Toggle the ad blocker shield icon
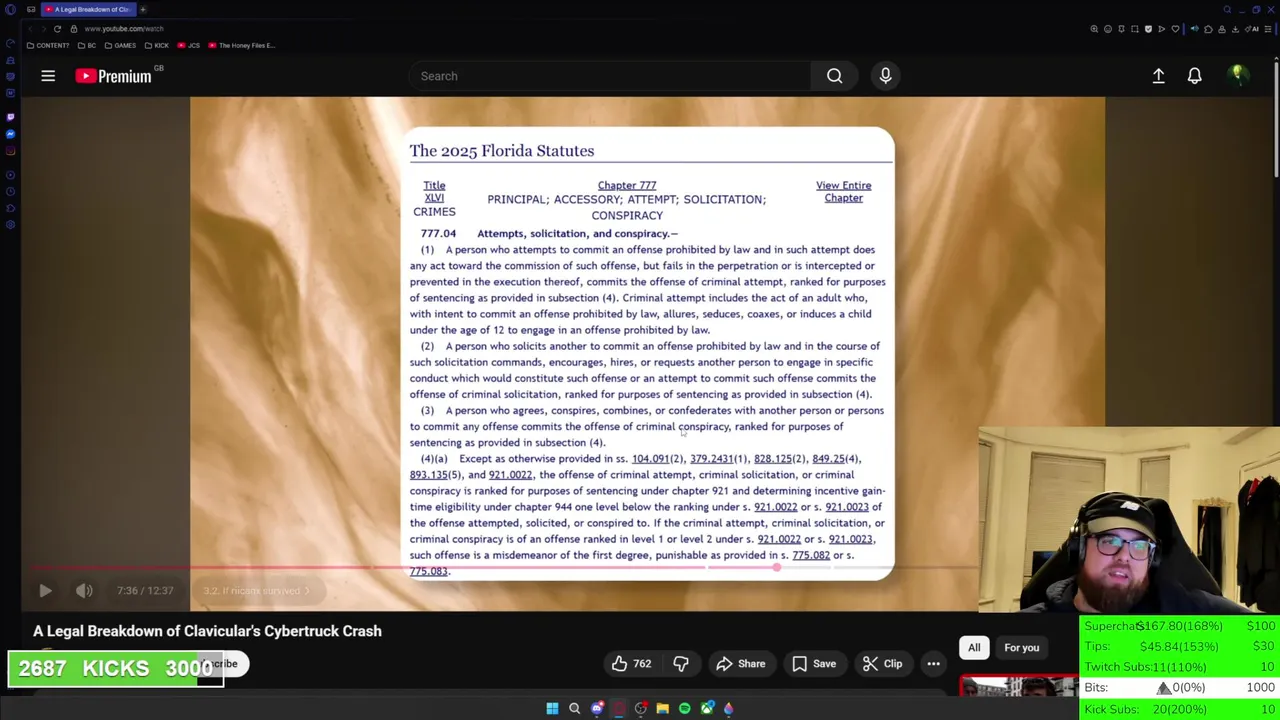 point(1148,29)
